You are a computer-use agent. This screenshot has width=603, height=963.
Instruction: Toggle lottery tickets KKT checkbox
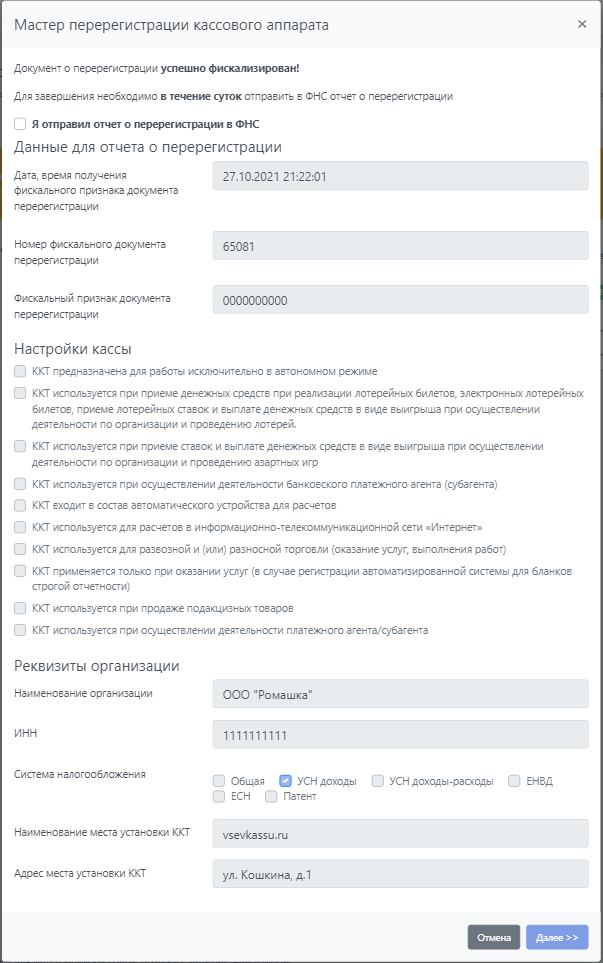pyautogui.click(x=20, y=394)
